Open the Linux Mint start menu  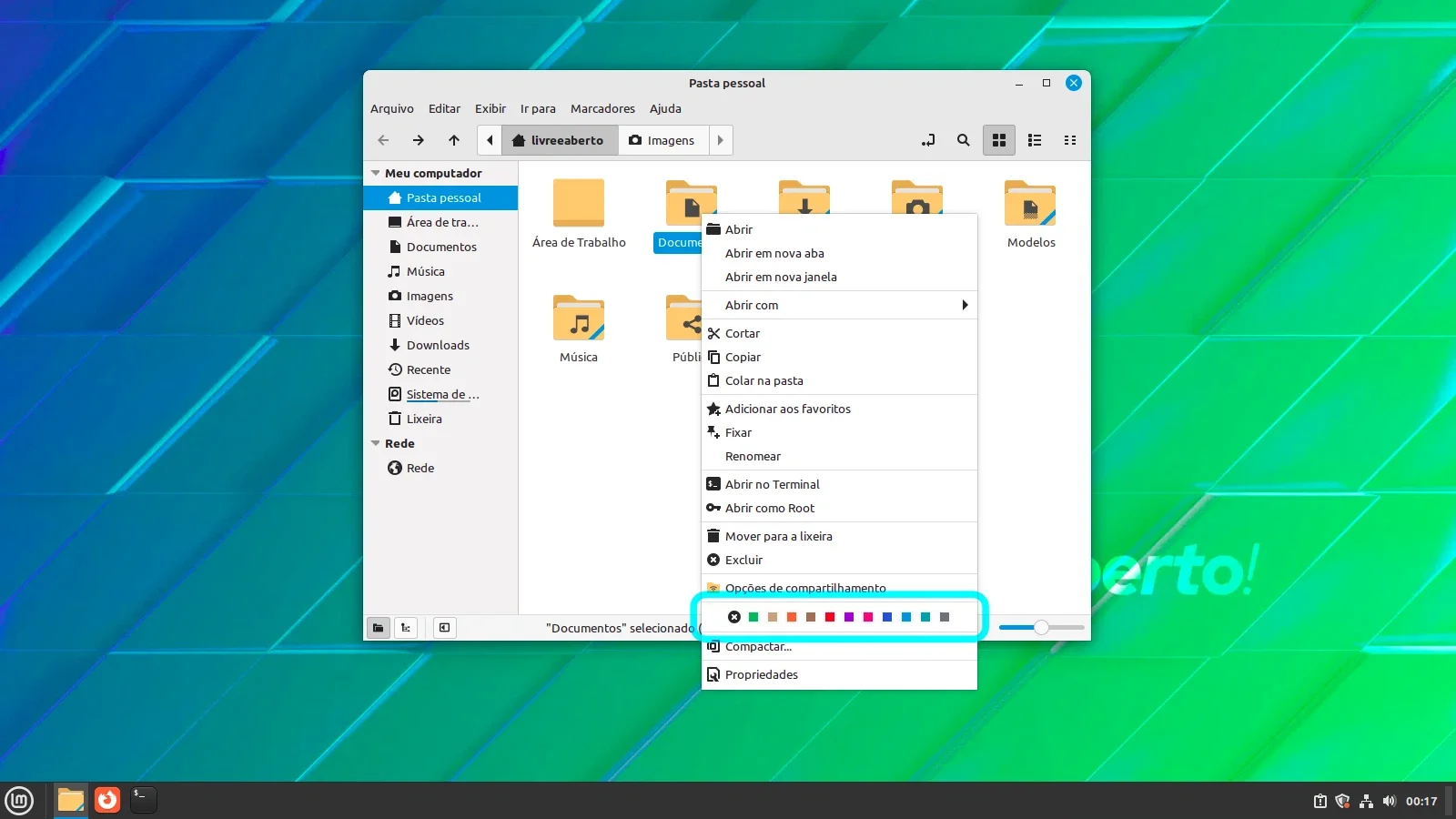(x=19, y=800)
